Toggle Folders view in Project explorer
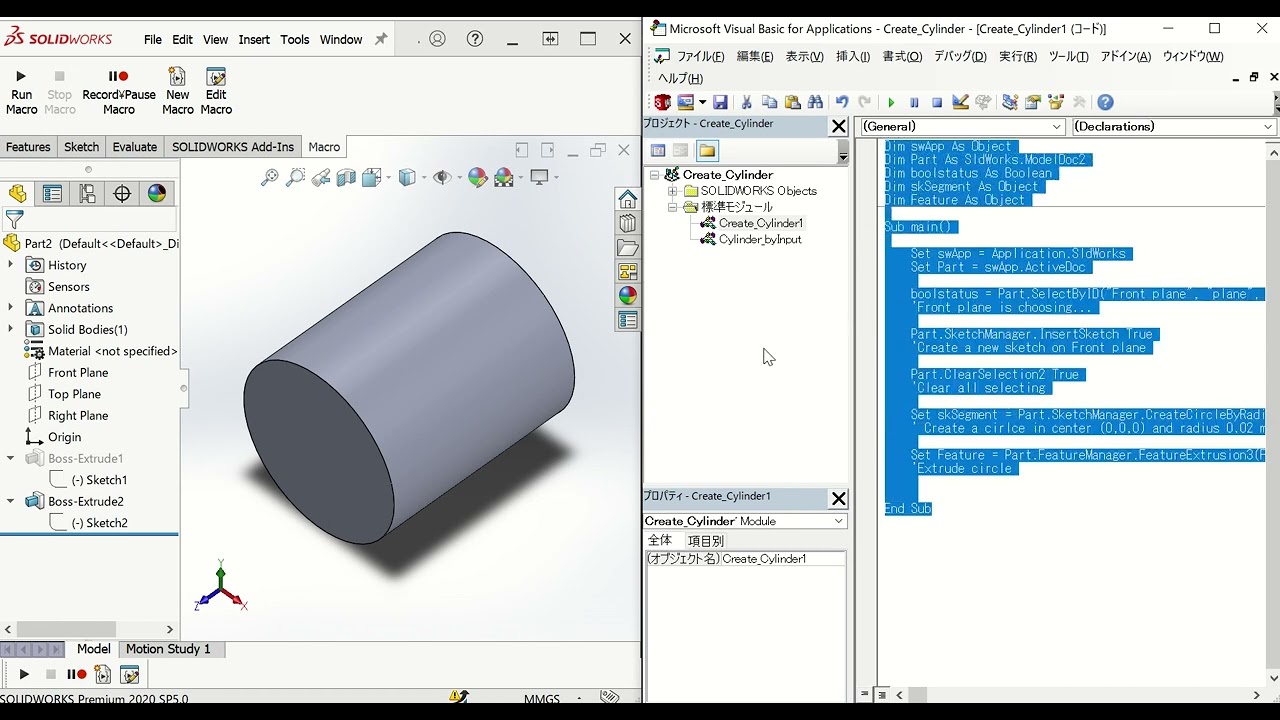Image resolution: width=1280 pixels, height=720 pixels. point(707,151)
